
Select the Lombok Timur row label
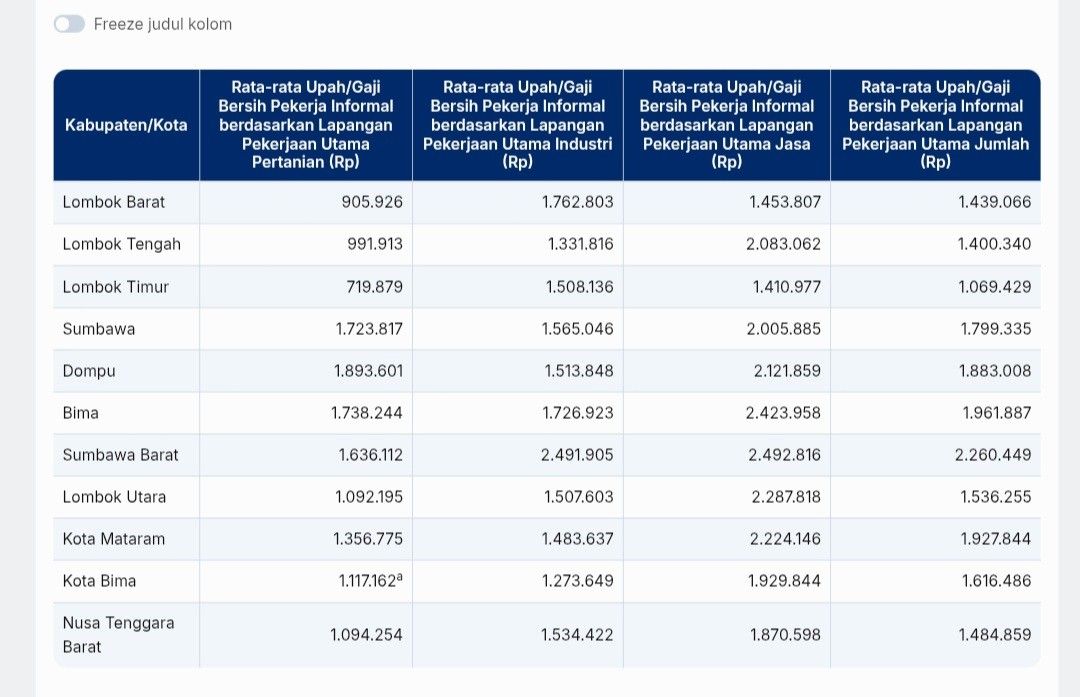coord(116,287)
